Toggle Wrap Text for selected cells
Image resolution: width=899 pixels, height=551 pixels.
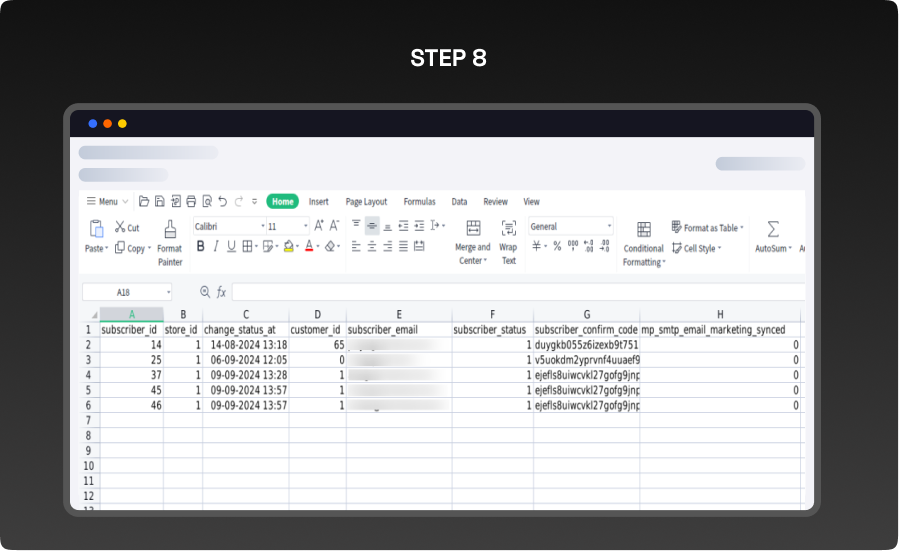tap(508, 229)
